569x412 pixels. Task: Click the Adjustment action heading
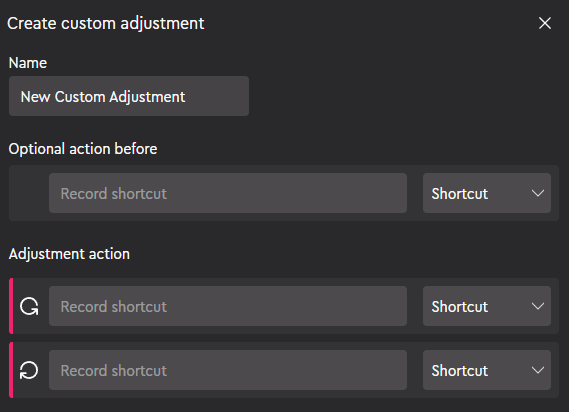[x=69, y=254]
